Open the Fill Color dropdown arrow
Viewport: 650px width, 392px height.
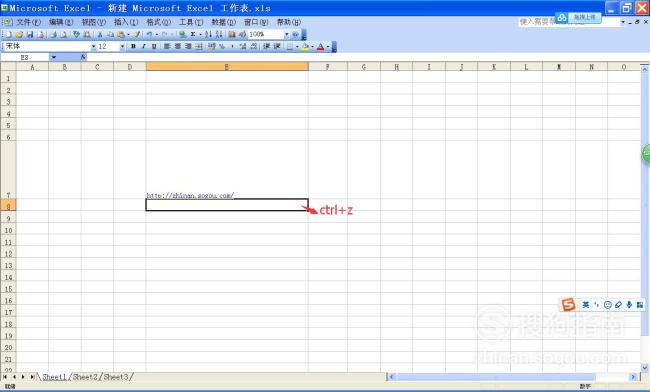click(312, 46)
